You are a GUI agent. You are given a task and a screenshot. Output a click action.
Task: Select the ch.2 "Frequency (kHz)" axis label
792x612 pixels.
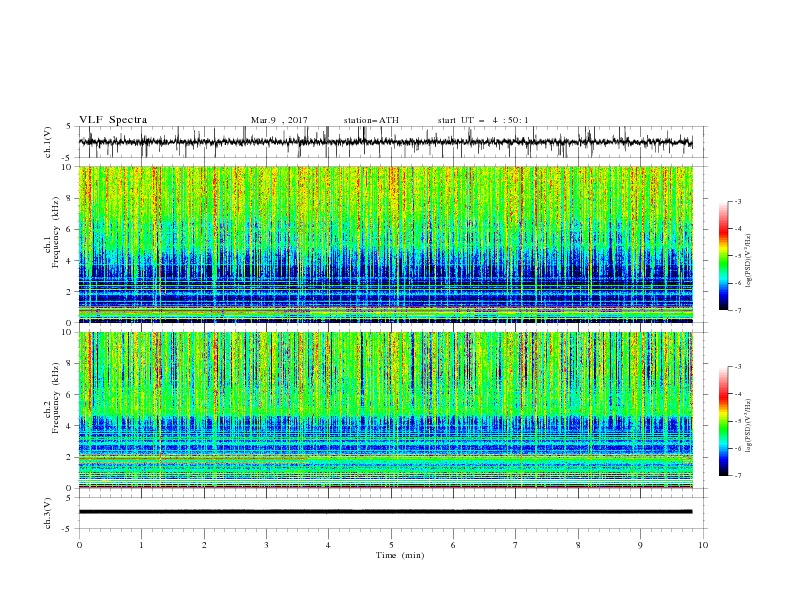click(x=56, y=397)
